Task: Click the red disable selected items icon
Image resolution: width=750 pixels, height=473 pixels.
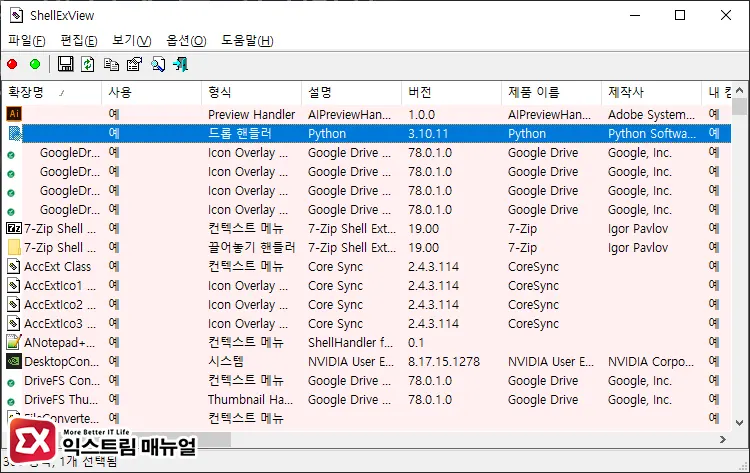Action: pos(13,65)
